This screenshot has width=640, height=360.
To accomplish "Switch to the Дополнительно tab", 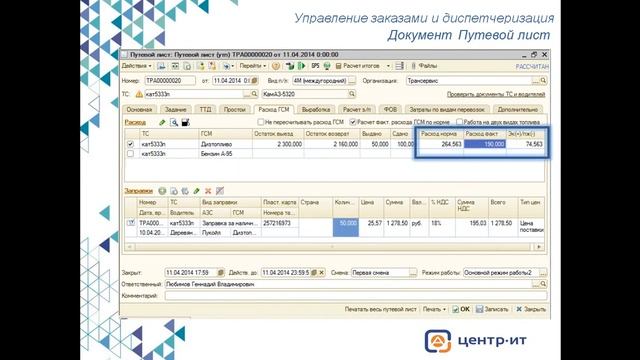I will 518,109.
